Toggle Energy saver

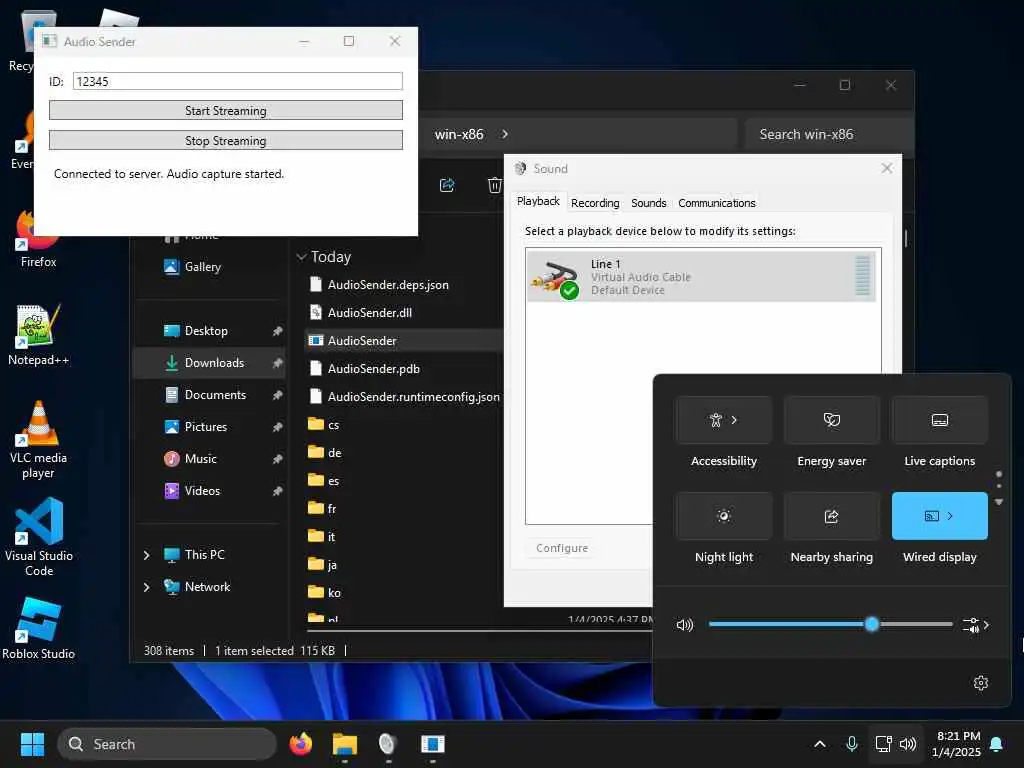(x=831, y=420)
